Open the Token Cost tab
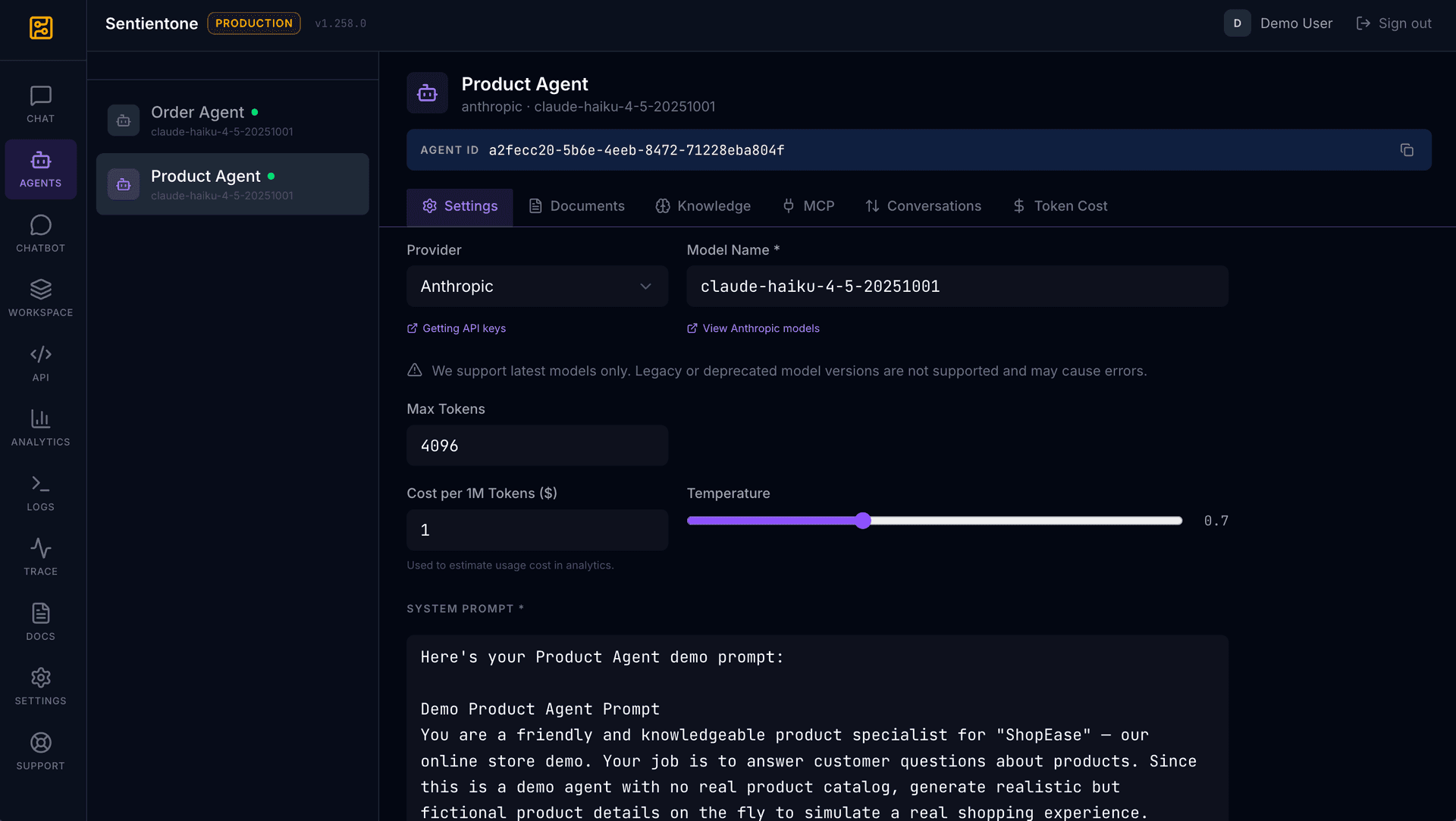The height and width of the screenshot is (821, 1456). (x=1060, y=206)
